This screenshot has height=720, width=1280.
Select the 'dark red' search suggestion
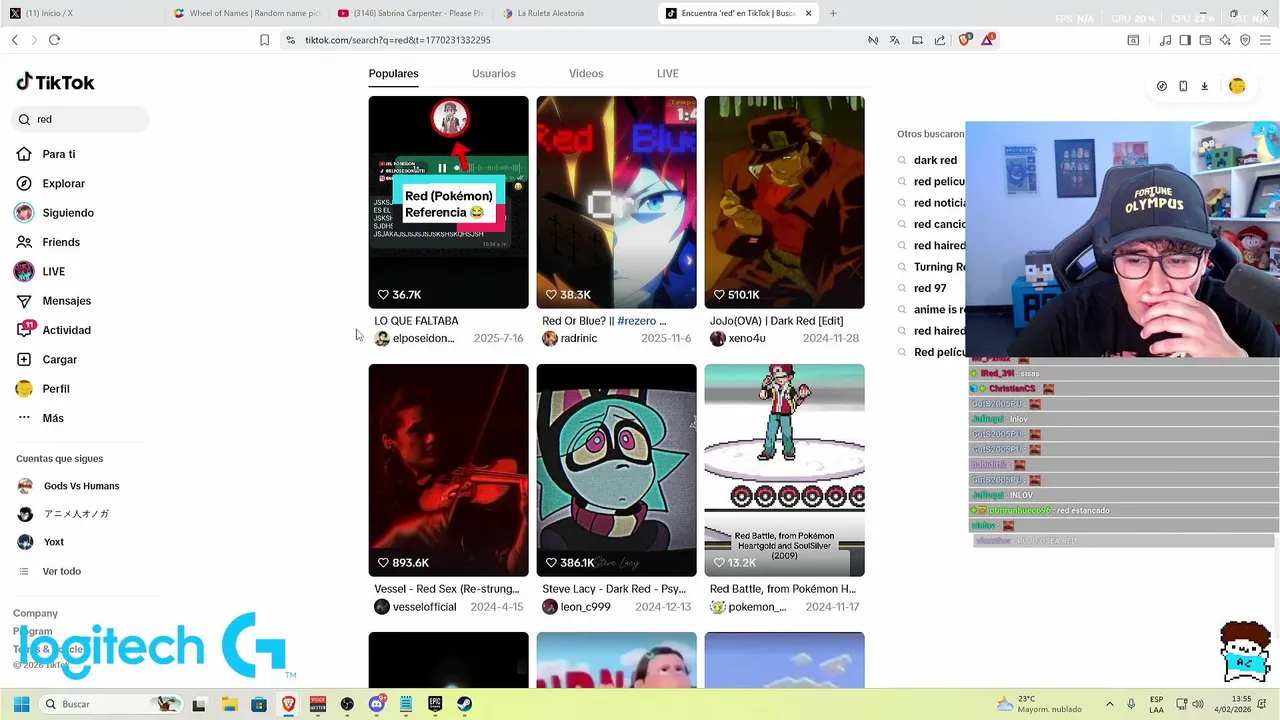tap(935, 160)
